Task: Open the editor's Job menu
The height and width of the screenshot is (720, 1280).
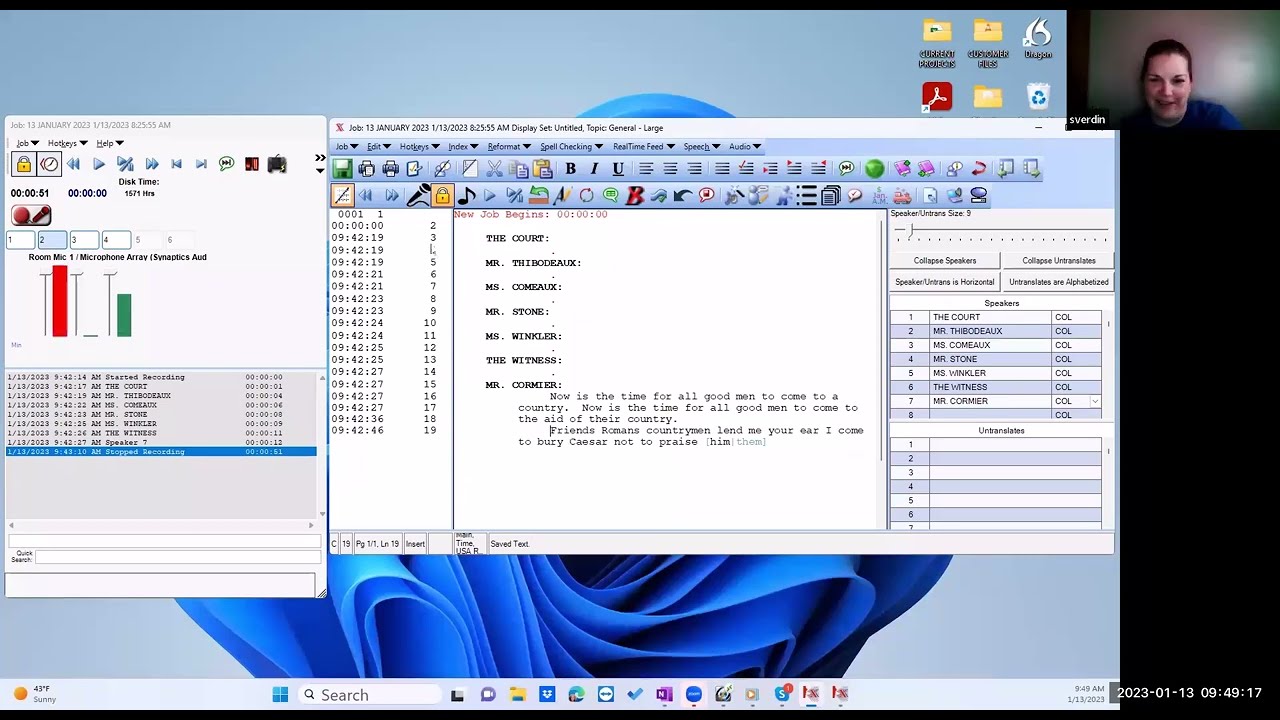Action: click(x=346, y=147)
